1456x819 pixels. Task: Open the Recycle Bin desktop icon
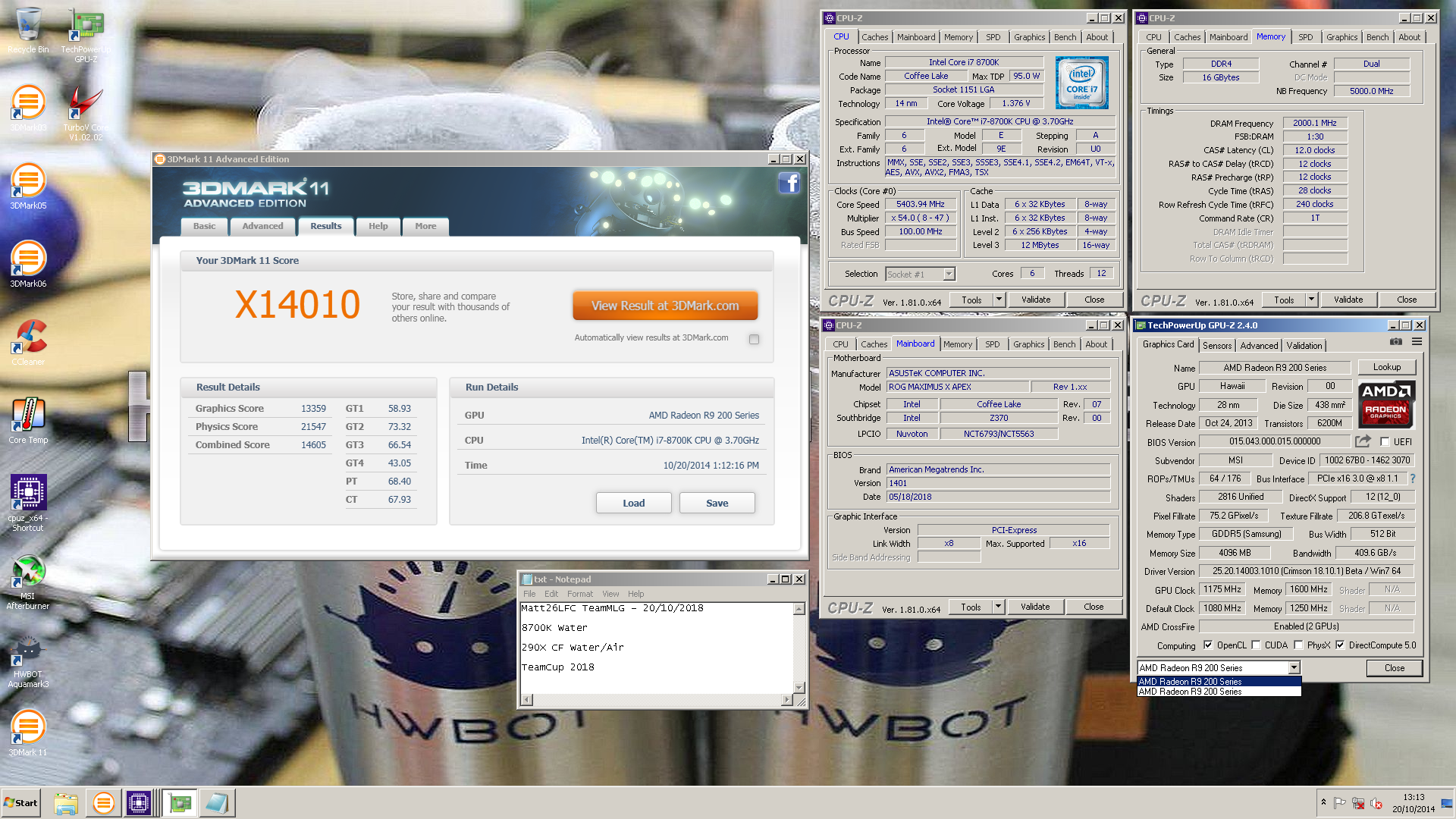[x=28, y=31]
